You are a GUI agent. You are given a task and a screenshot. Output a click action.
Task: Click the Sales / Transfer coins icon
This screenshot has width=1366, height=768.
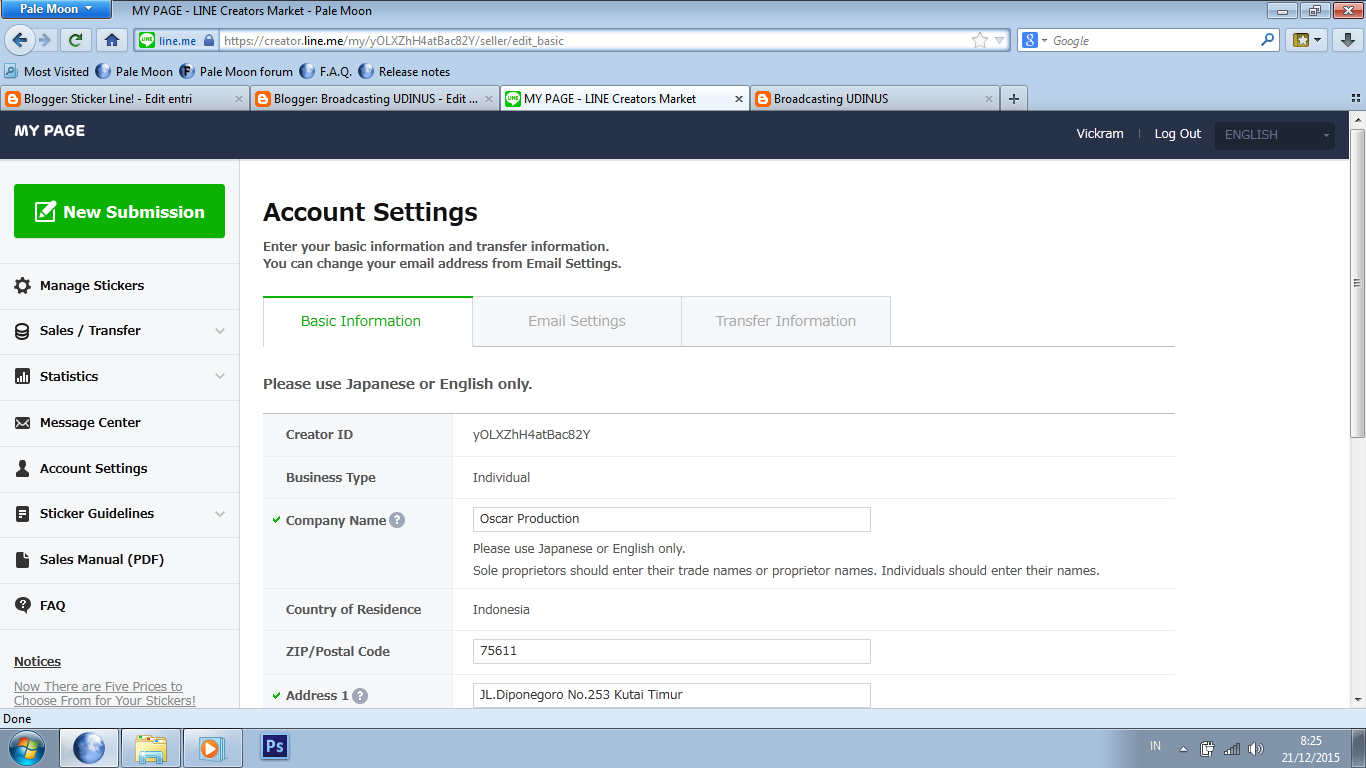tap(22, 331)
